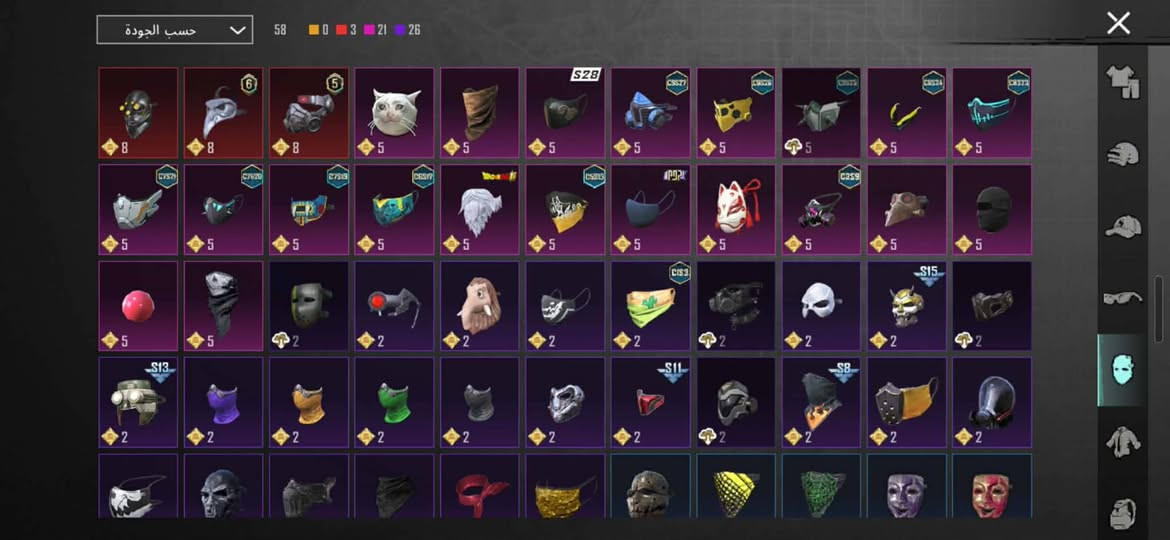Viewport: 1170px width, 540px height.
Task: Open the outfit sets category icon
Action: 1121,82
